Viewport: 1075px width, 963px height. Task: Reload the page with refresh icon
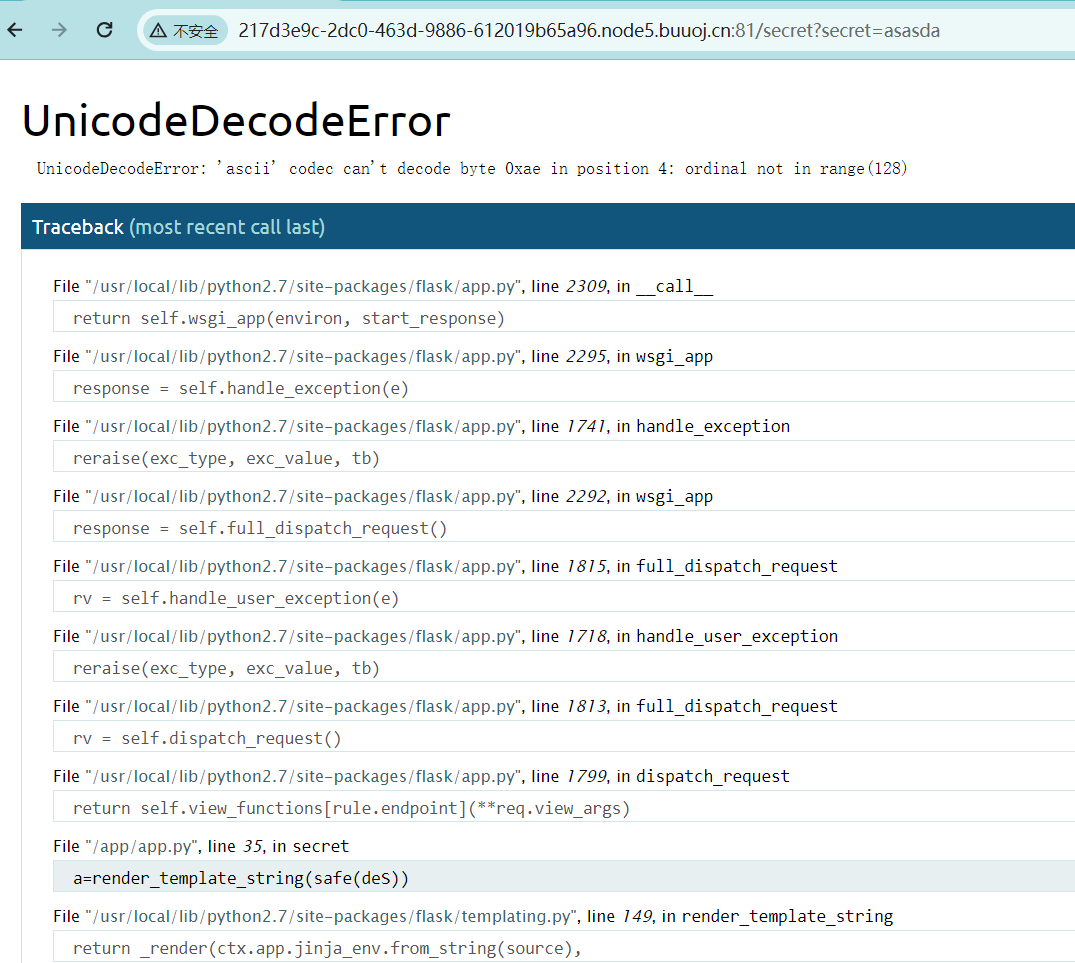104,30
